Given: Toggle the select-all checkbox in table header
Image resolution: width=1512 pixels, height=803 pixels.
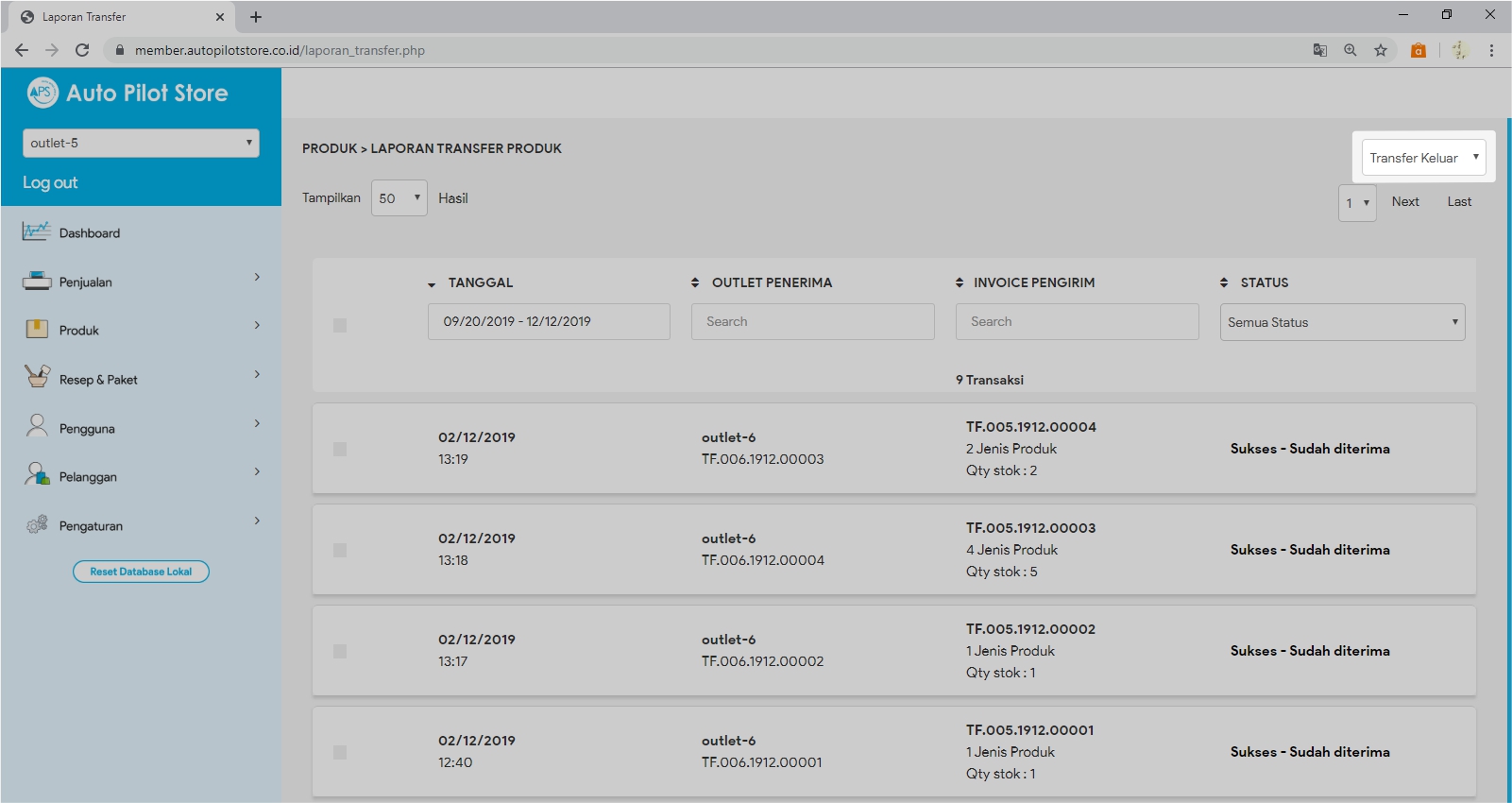Looking at the screenshot, I should [x=340, y=325].
